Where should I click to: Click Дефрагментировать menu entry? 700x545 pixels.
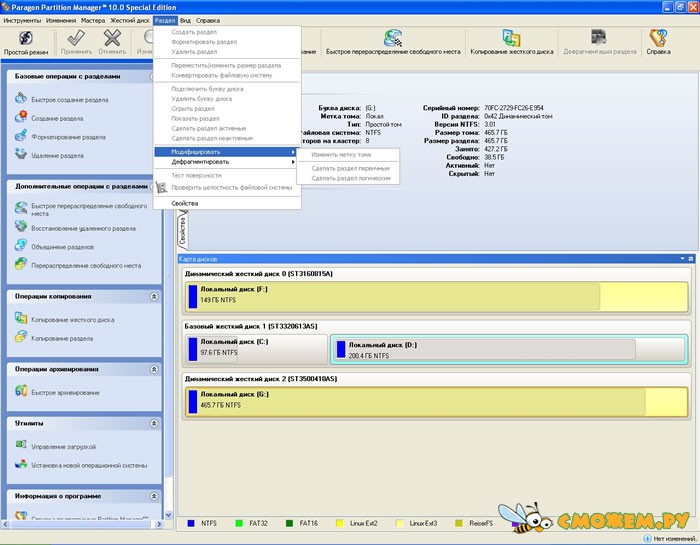point(225,162)
